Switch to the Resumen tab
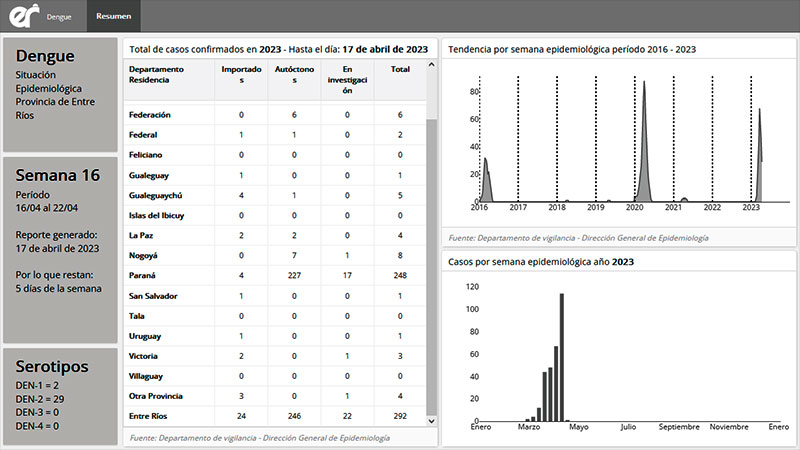This screenshot has height=450, width=800. click(x=113, y=17)
